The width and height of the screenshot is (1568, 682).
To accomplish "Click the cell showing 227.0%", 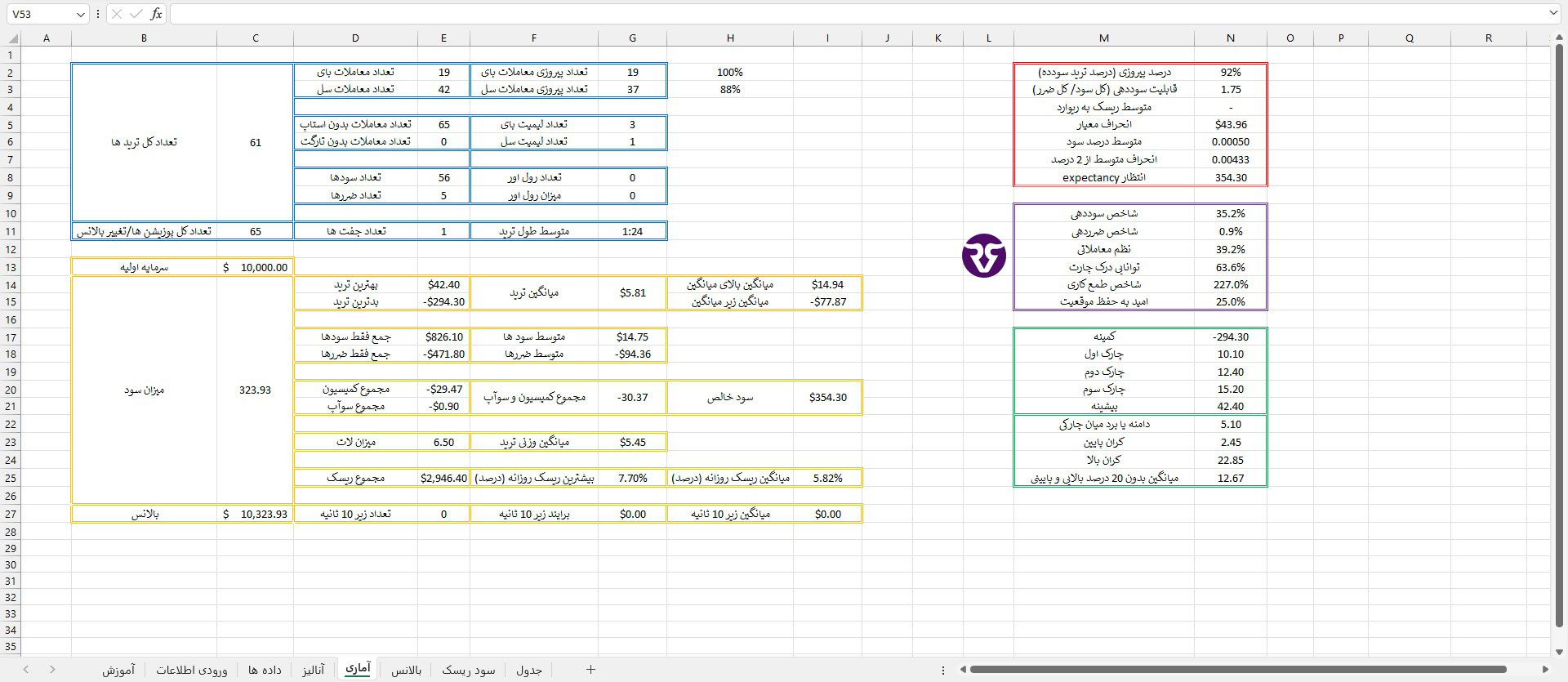I will [1231, 284].
